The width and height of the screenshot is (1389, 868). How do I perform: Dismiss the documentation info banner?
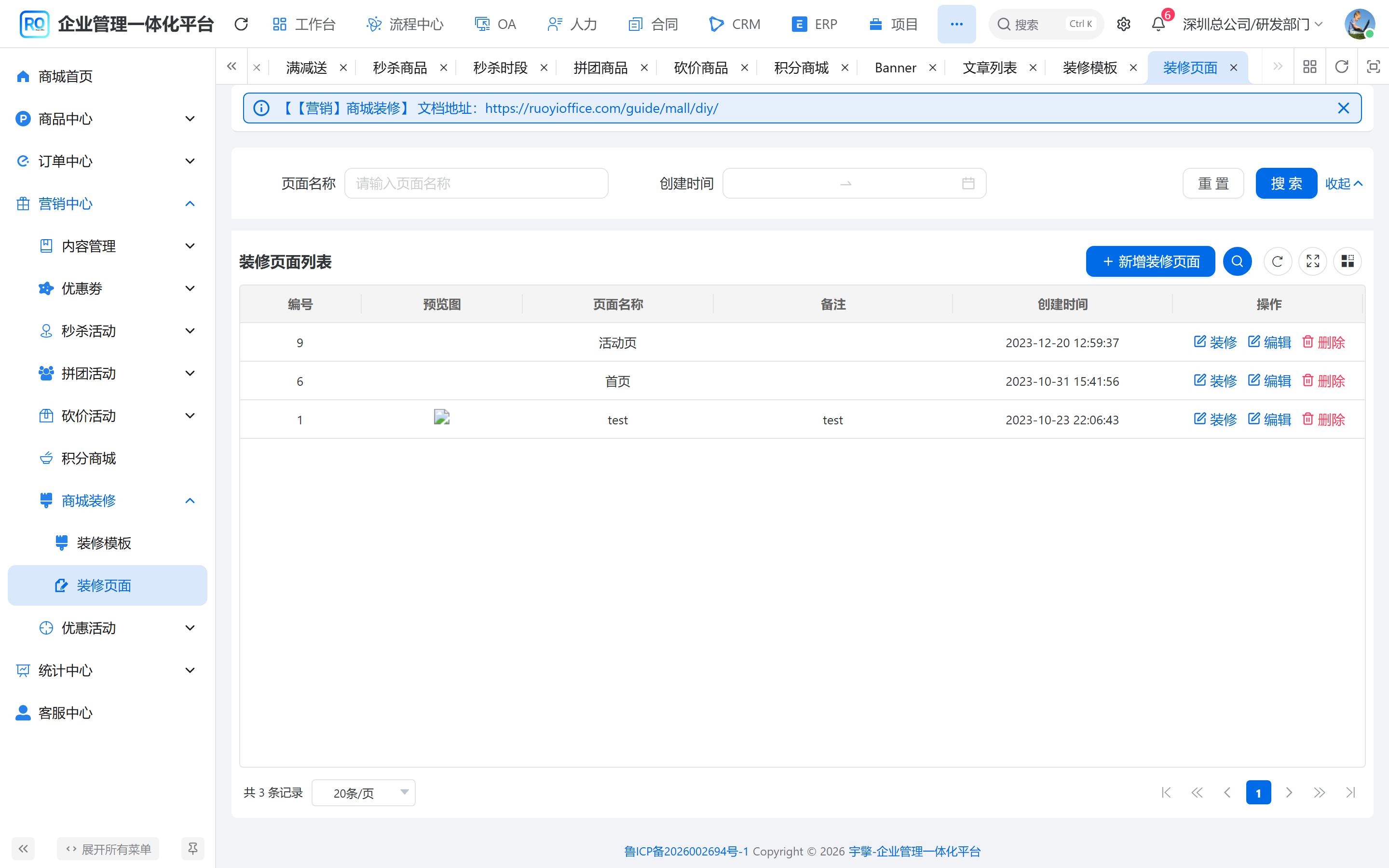pos(1343,108)
